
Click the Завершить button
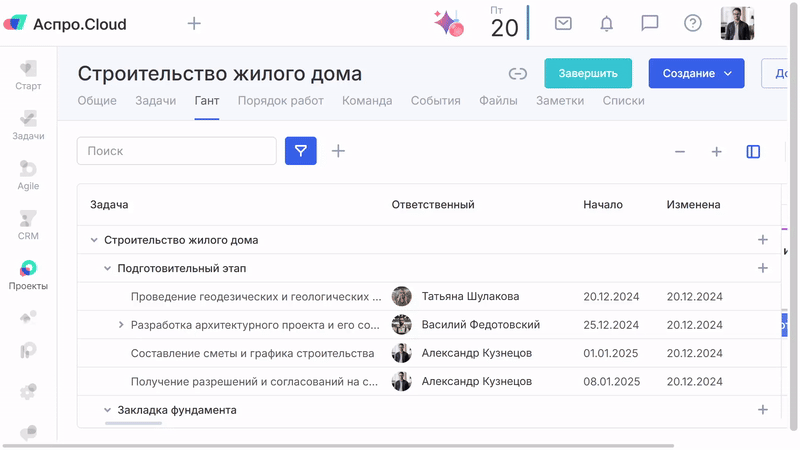pyautogui.click(x=588, y=73)
